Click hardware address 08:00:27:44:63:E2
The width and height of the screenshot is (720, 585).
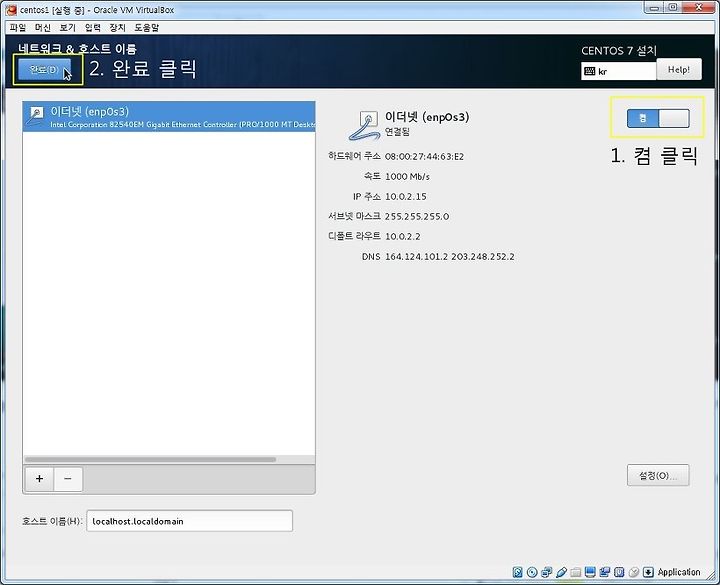pyautogui.click(x=424, y=157)
